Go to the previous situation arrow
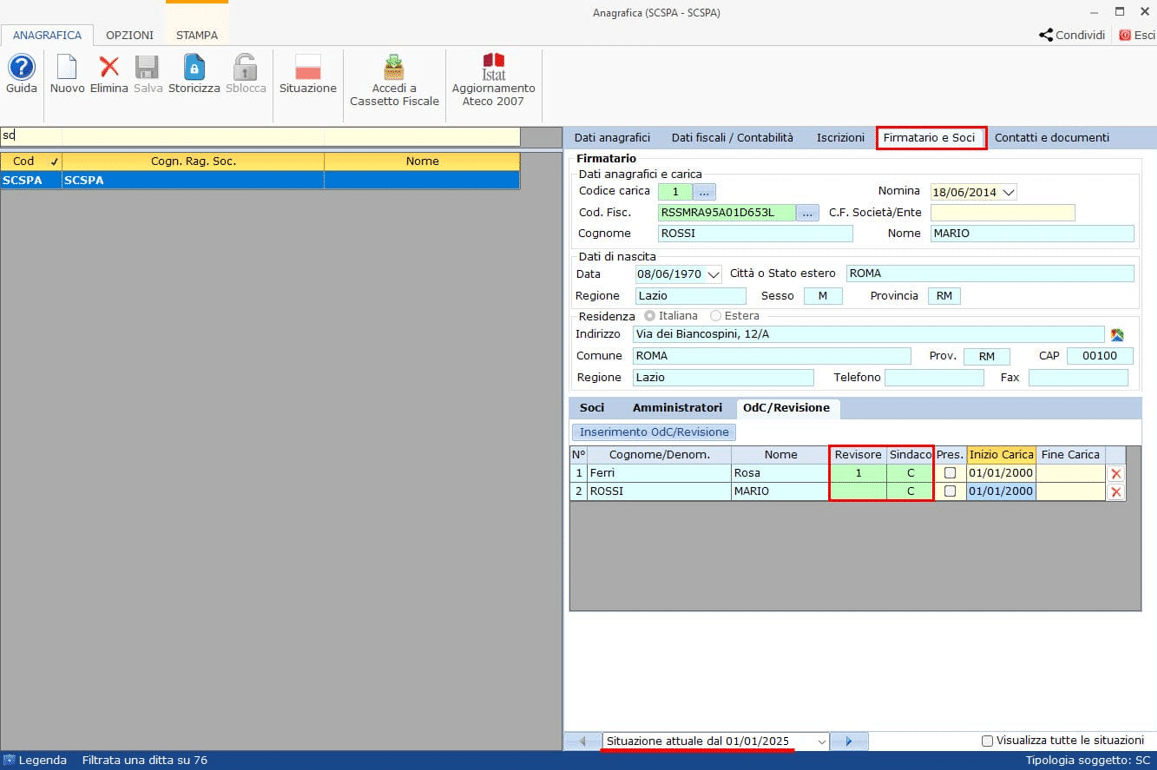This screenshot has height=770, width=1157. [x=583, y=741]
